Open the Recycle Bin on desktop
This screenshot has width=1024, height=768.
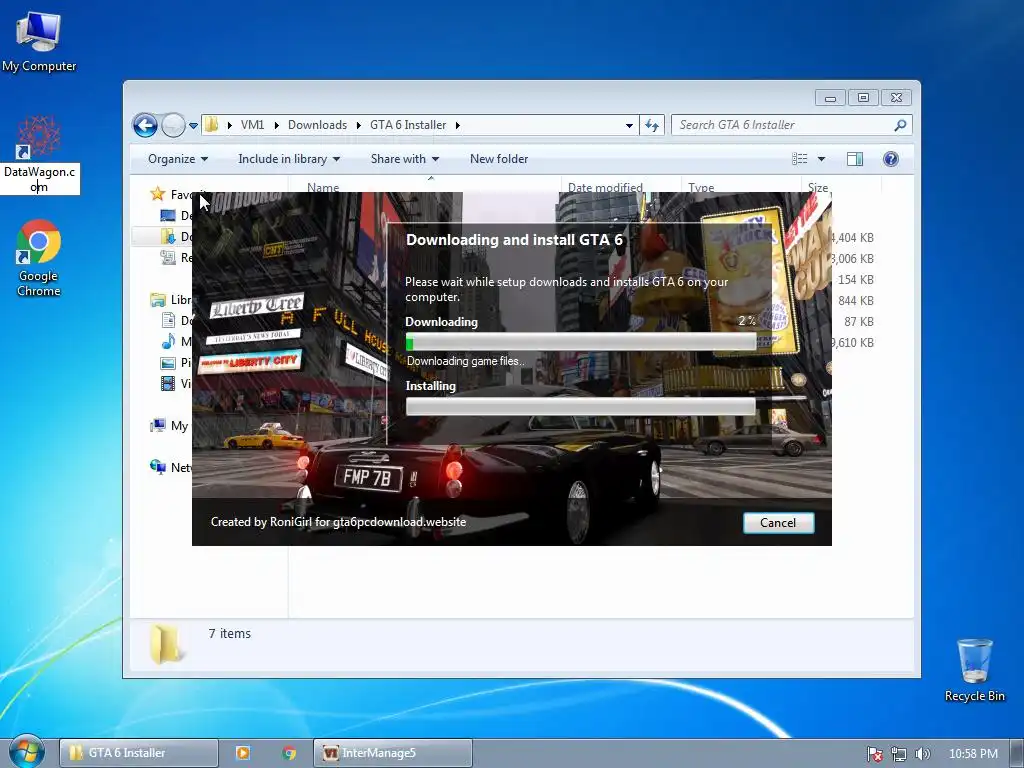(x=974, y=670)
